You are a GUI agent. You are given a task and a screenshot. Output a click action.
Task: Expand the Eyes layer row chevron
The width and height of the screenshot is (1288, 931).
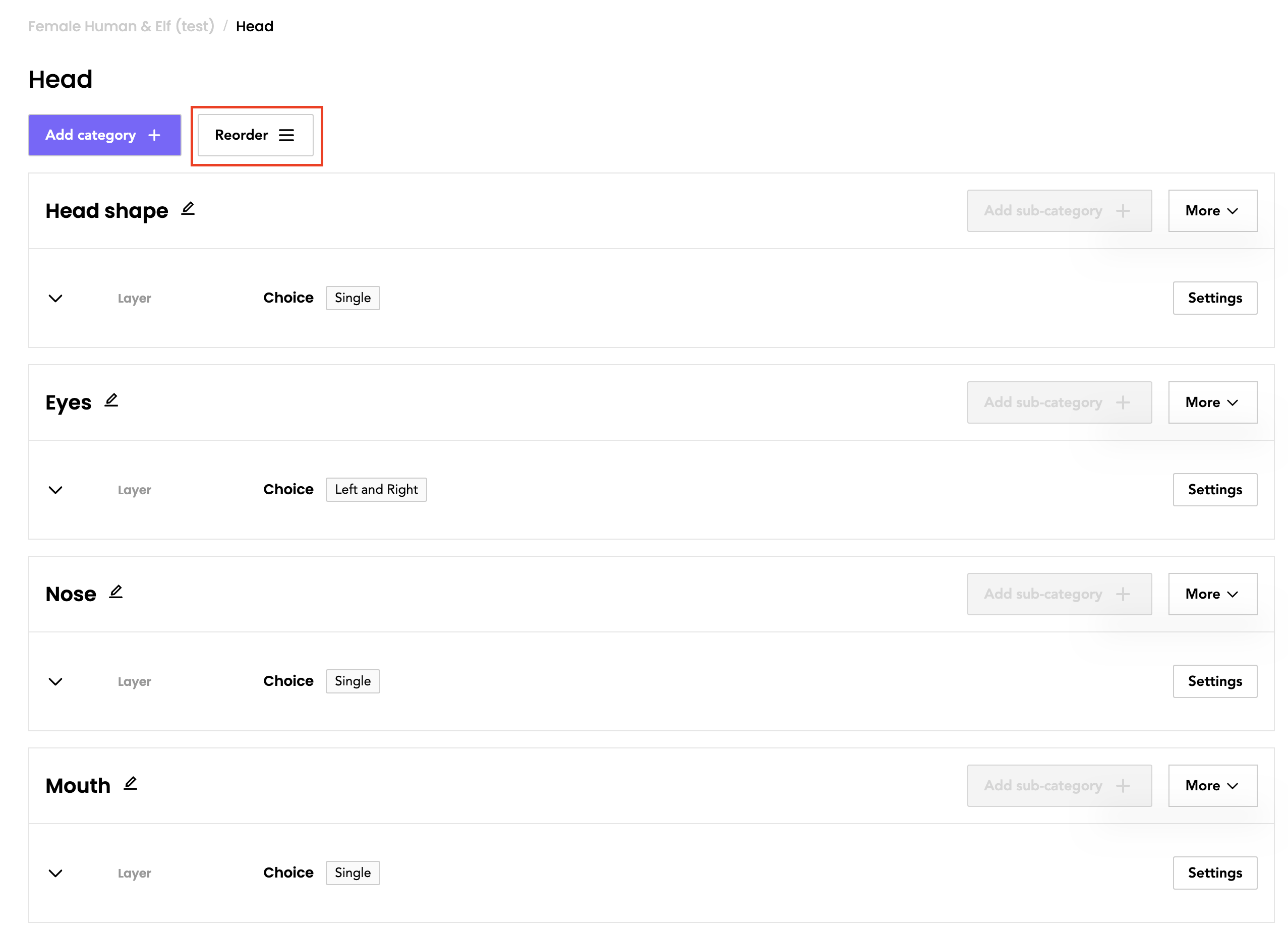[55, 490]
